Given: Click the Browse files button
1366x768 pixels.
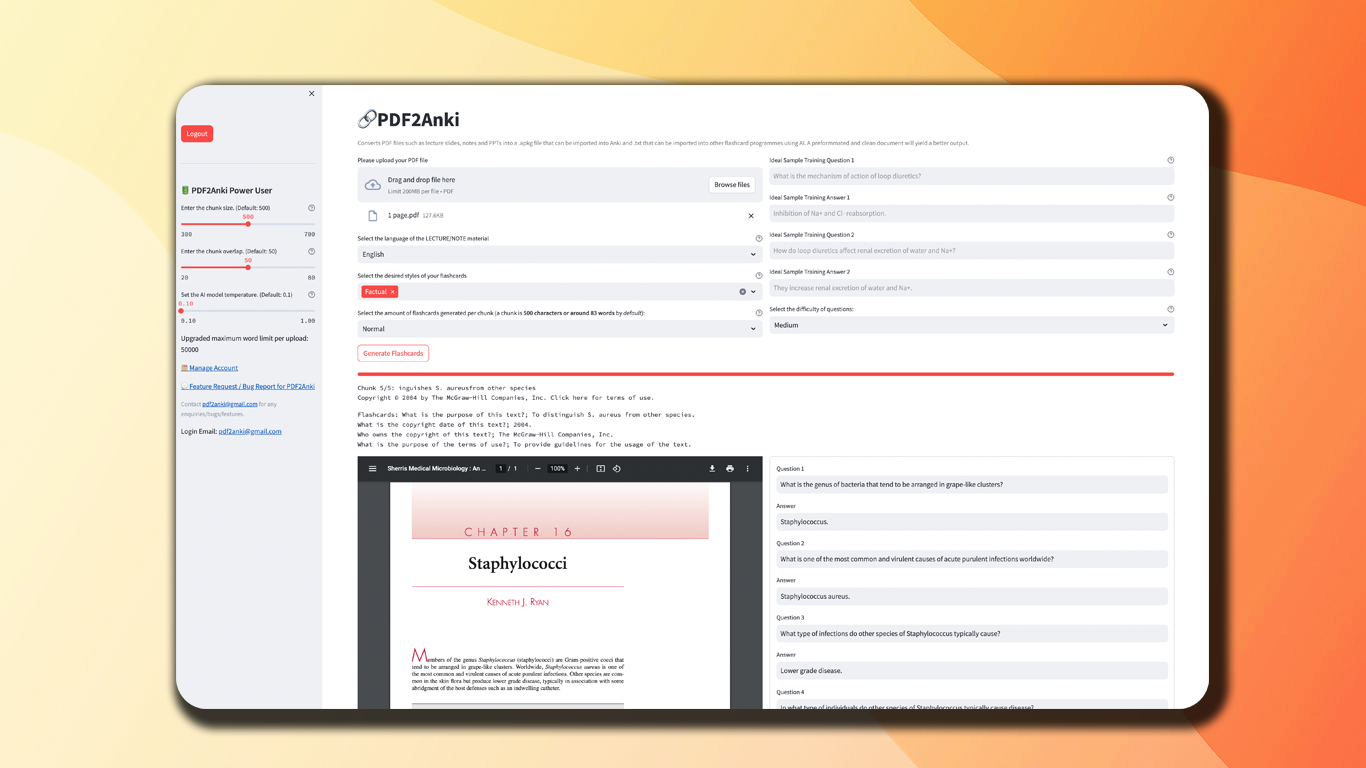Looking at the screenshot, I should [732, 185].
